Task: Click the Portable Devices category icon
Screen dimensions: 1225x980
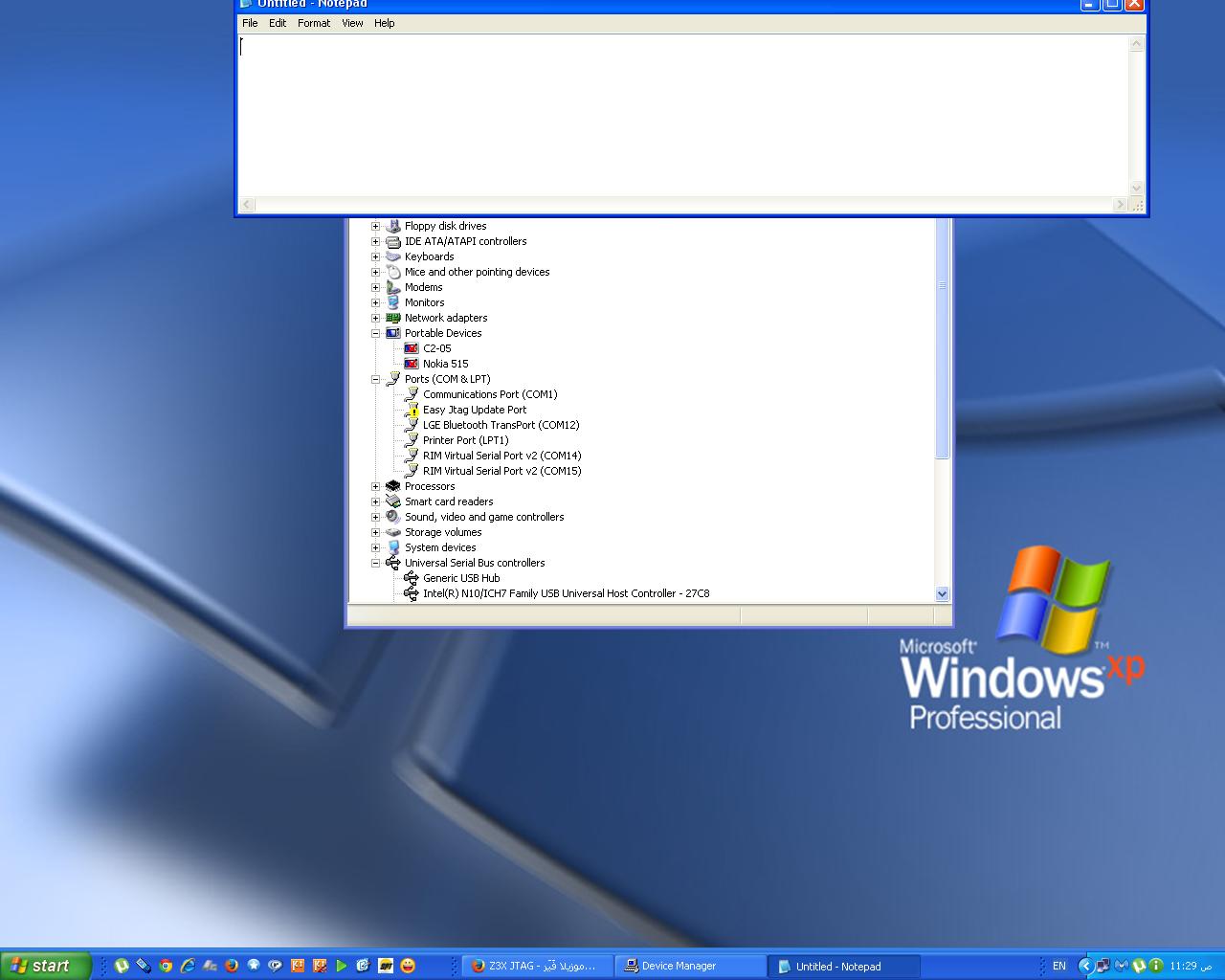Action: [392, 333]
